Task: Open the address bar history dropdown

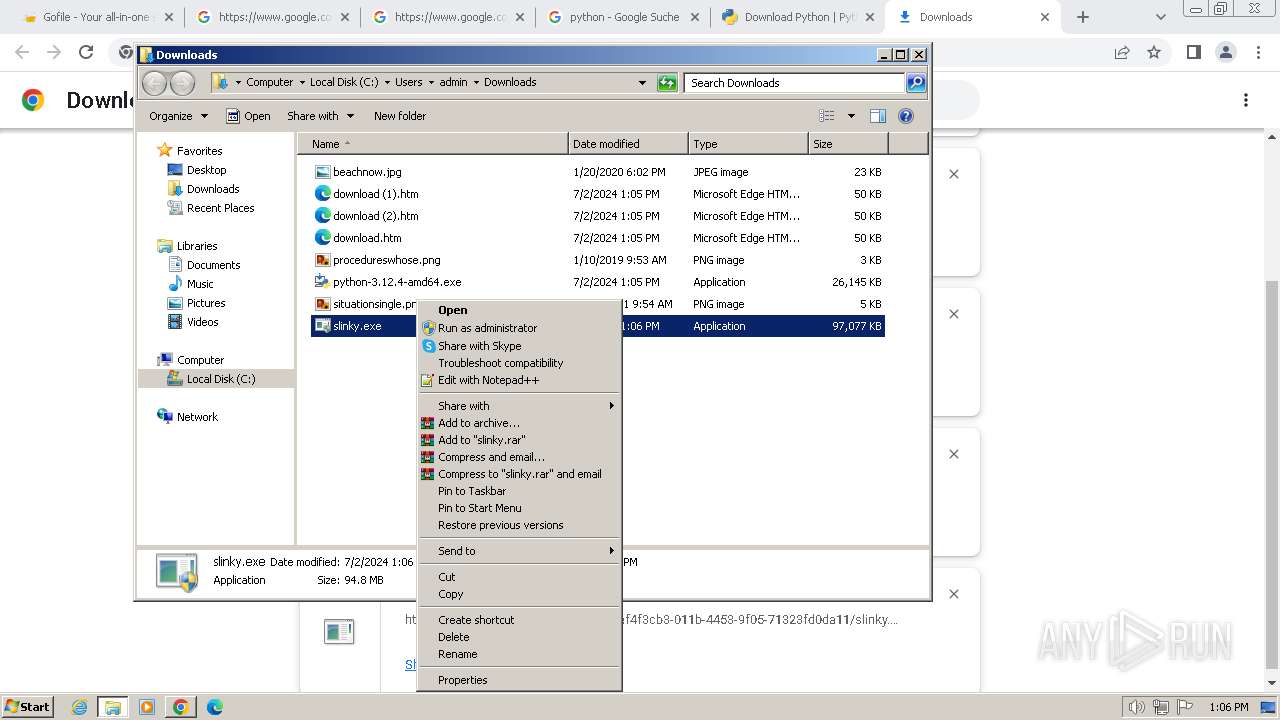Action: tap(642, 83)
